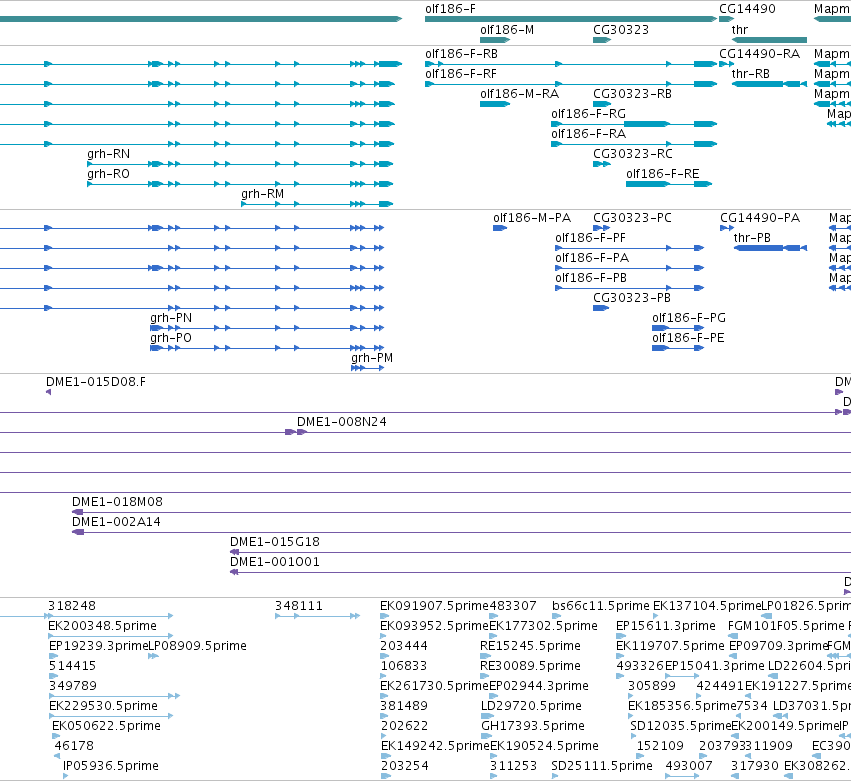Select the 348111 EST label

click(x=299, y=606)
